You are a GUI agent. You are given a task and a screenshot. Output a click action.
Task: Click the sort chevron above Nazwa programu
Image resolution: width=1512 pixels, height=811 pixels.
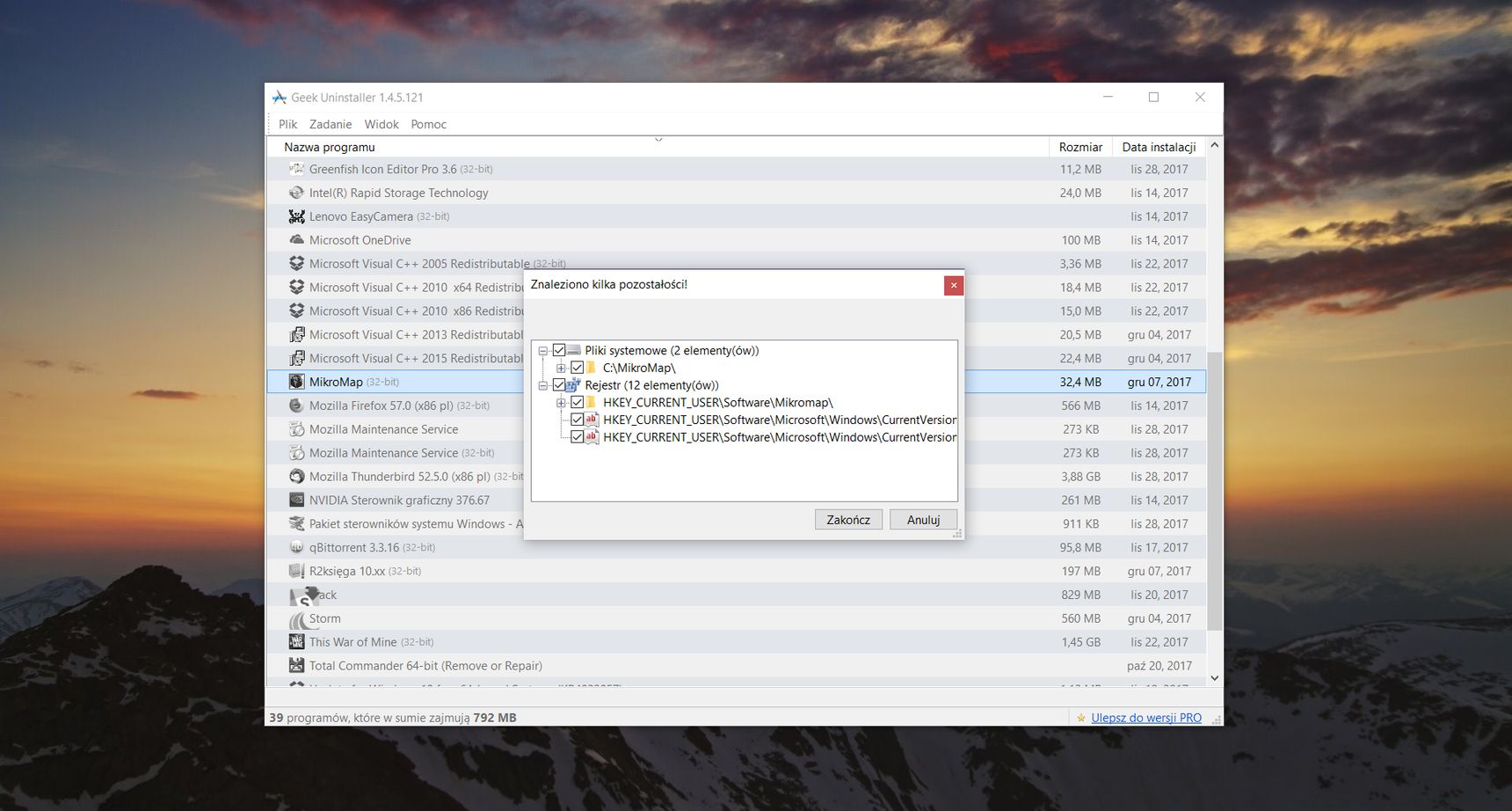(x=658, y=140)
